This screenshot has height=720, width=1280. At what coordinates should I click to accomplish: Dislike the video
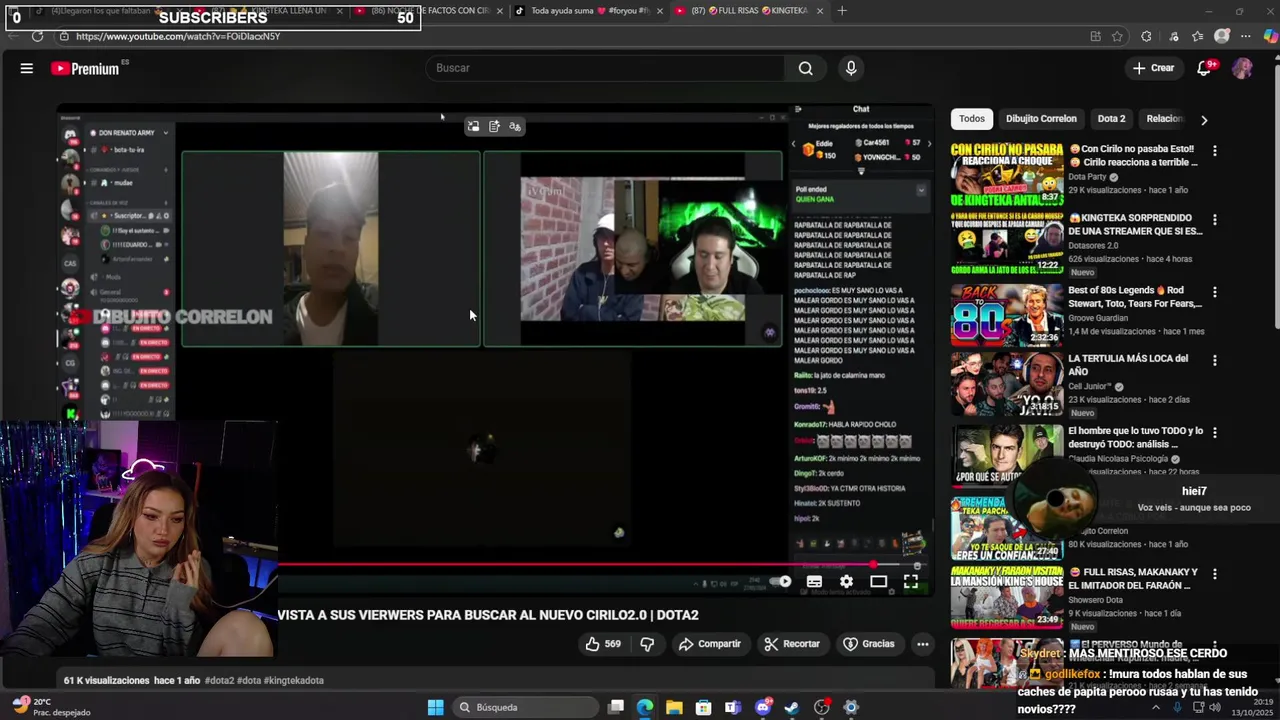click(x=647, y=644)
